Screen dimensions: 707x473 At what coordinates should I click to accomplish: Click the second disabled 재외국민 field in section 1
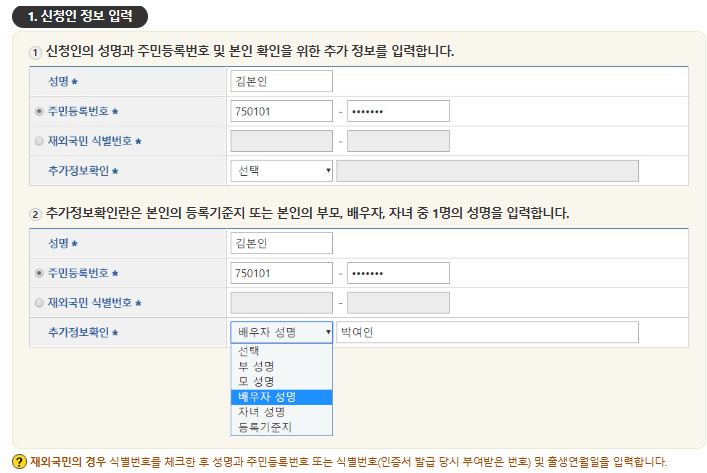[398, 141]
